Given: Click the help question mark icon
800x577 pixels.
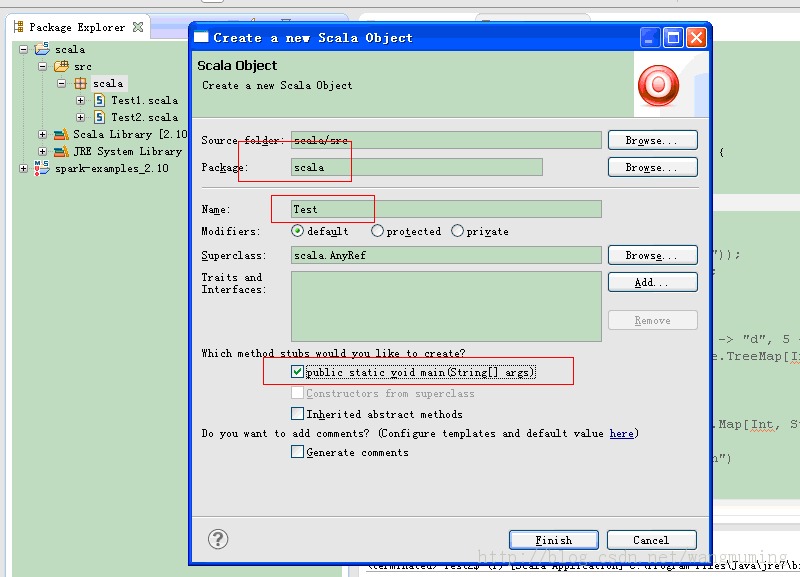Looking at the screenshot, I should [218, 539].
